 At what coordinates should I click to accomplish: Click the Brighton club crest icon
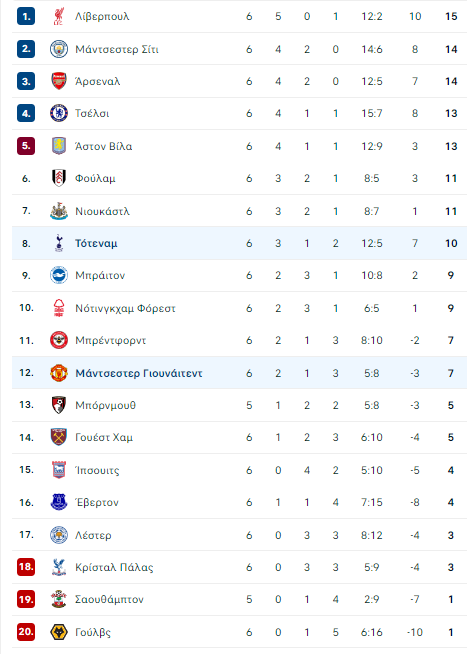coord(59,275)
